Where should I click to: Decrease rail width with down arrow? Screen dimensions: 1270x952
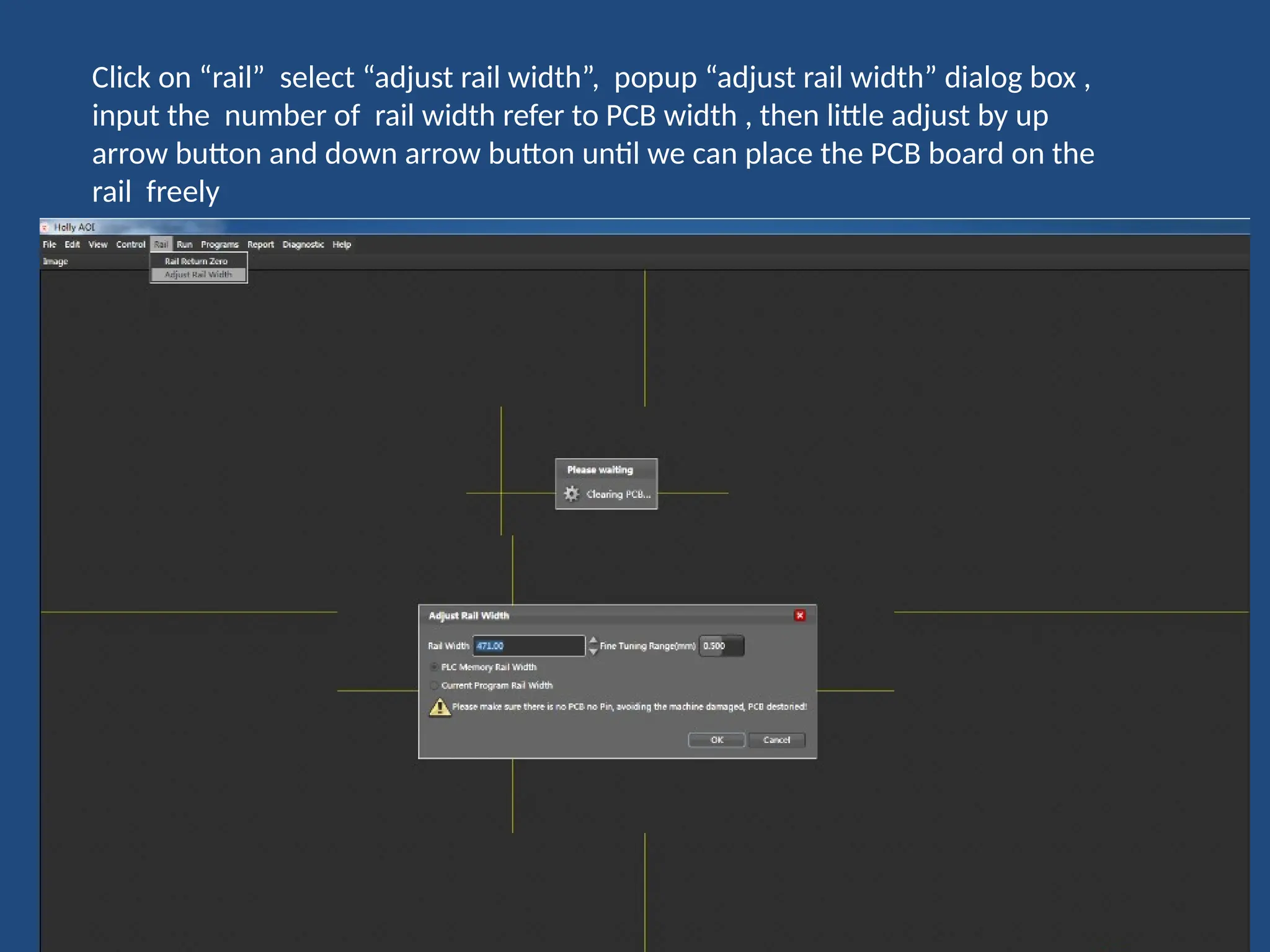593,651
